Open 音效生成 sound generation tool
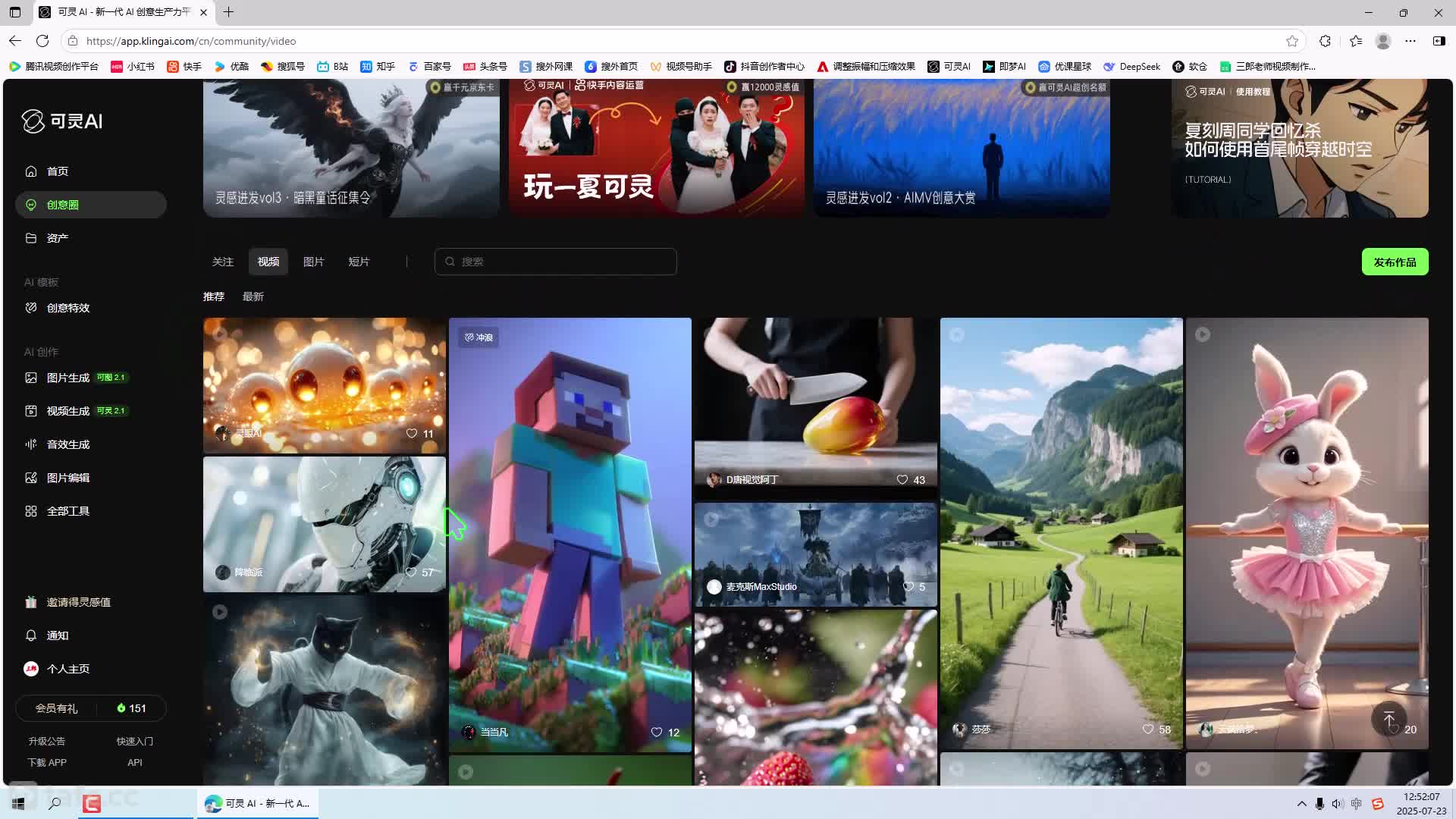 click(67, 444)
